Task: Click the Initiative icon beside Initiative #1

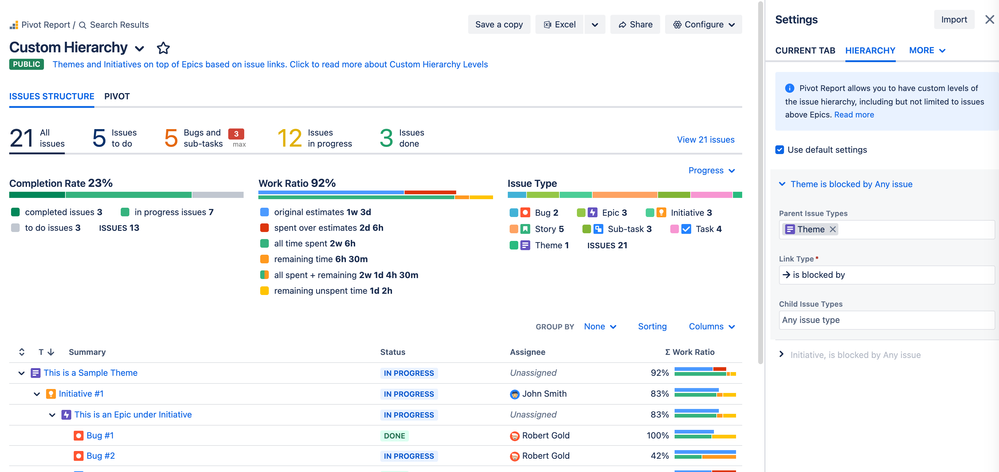Action: 51,394
